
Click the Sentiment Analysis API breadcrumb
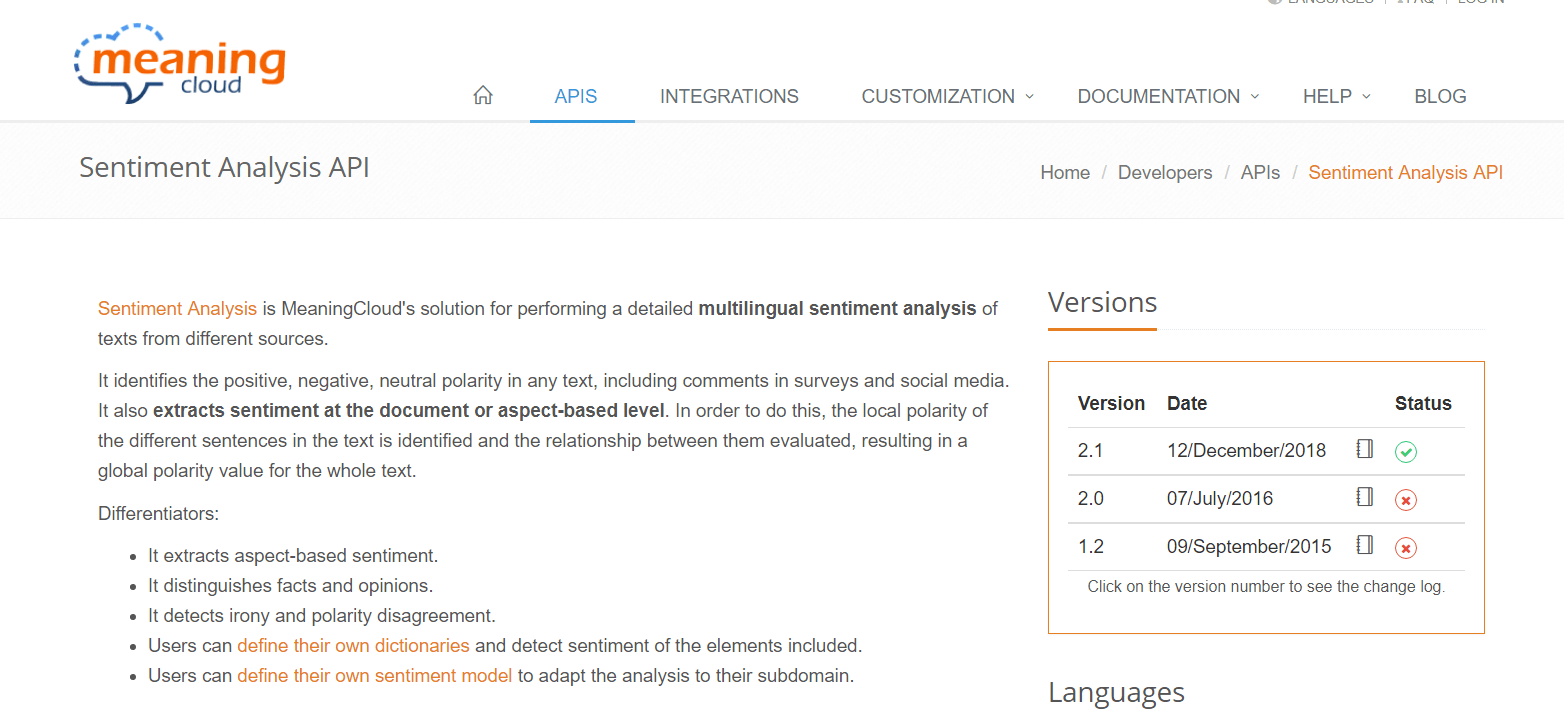[x=1405, y=173]
